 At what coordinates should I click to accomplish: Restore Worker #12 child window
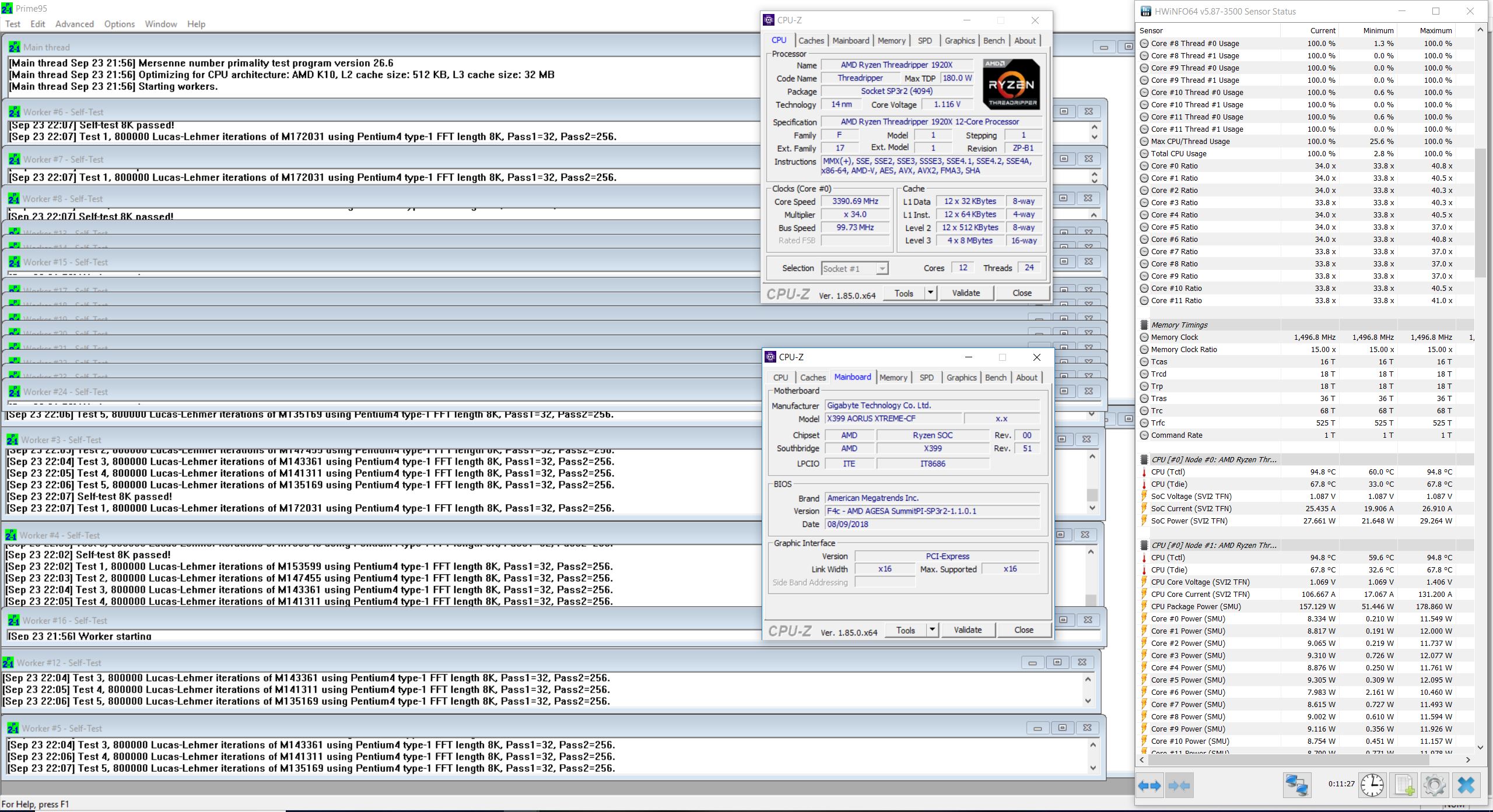pos(1057,662)
